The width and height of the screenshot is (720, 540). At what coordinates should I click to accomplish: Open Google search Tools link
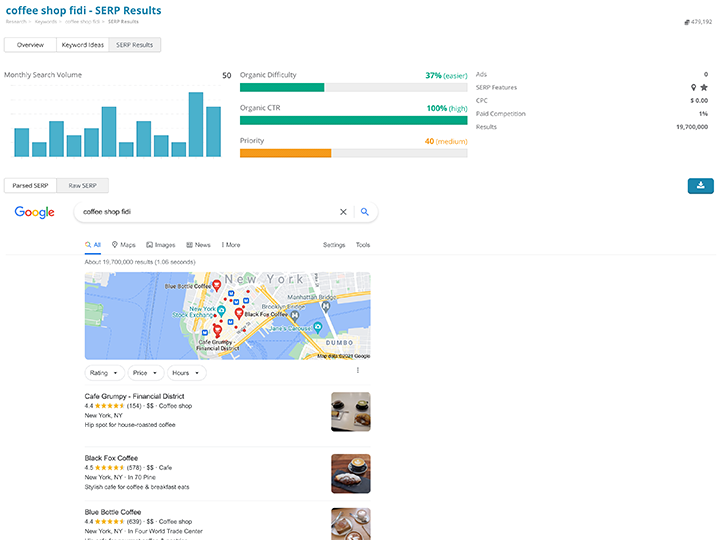[x=362, y=244]
